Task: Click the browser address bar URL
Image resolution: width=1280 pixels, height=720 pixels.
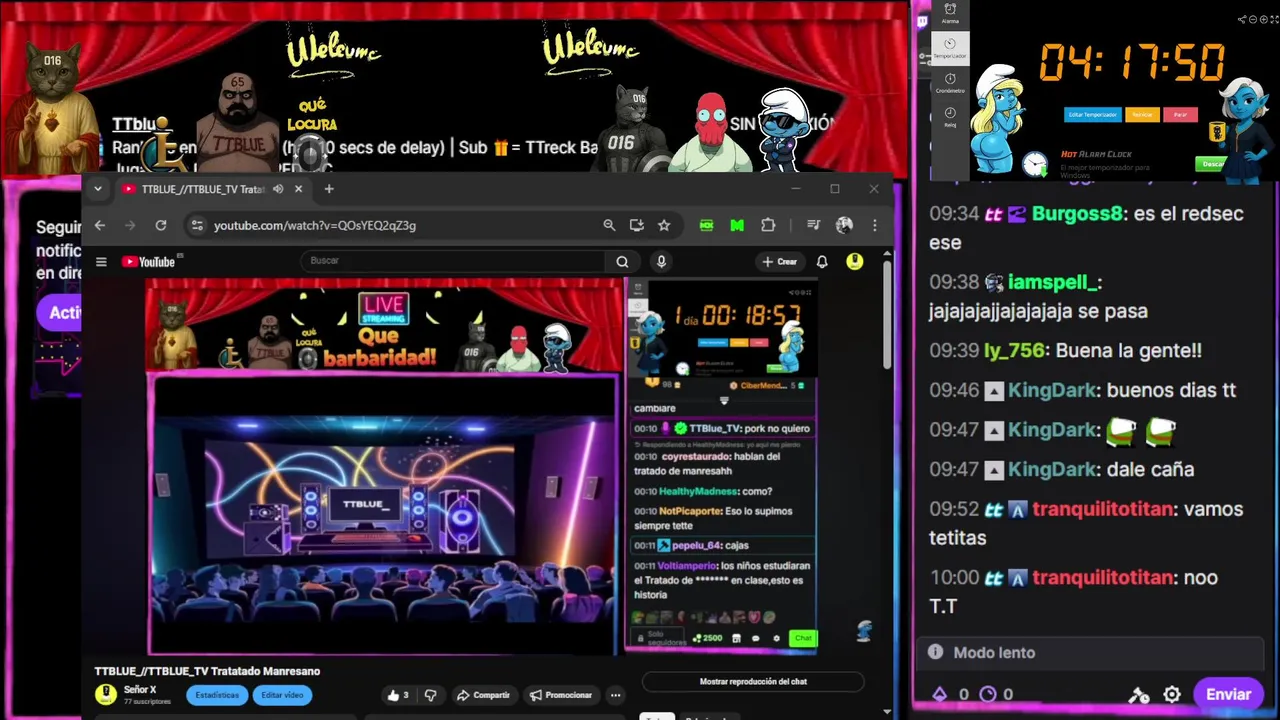Action: (315, 225)
